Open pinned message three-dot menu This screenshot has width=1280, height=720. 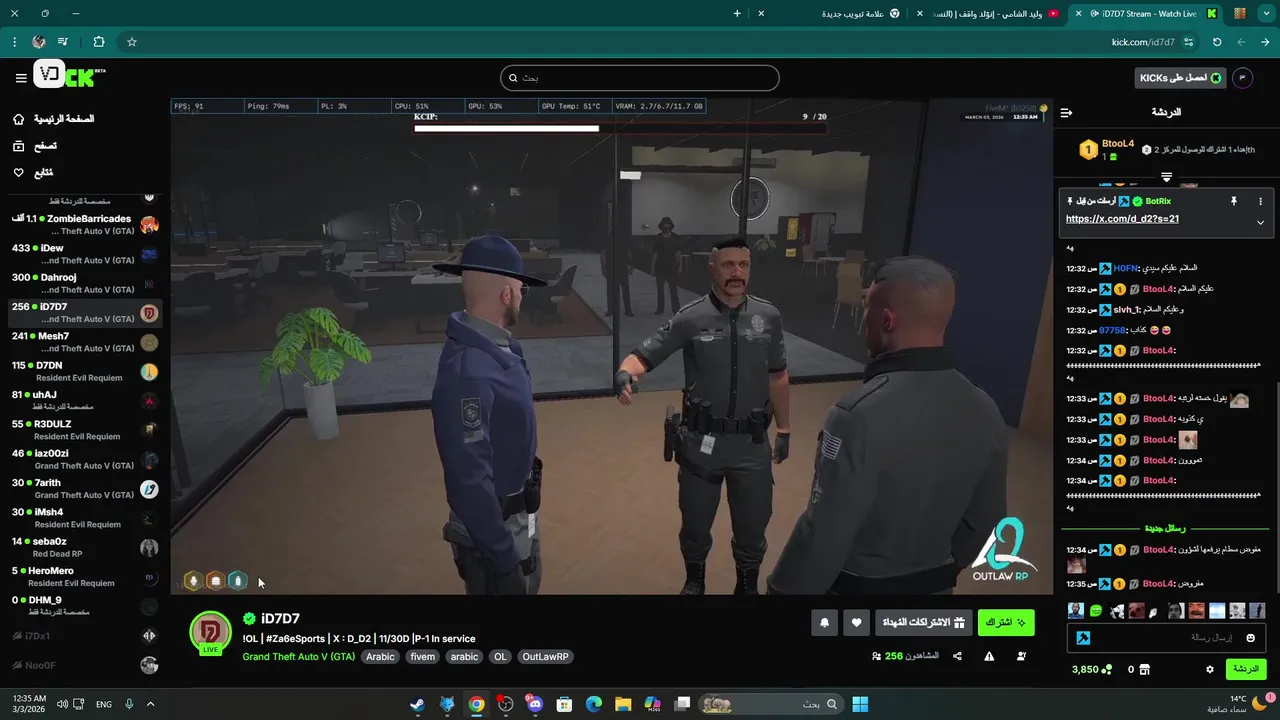tap(1260, 201)
